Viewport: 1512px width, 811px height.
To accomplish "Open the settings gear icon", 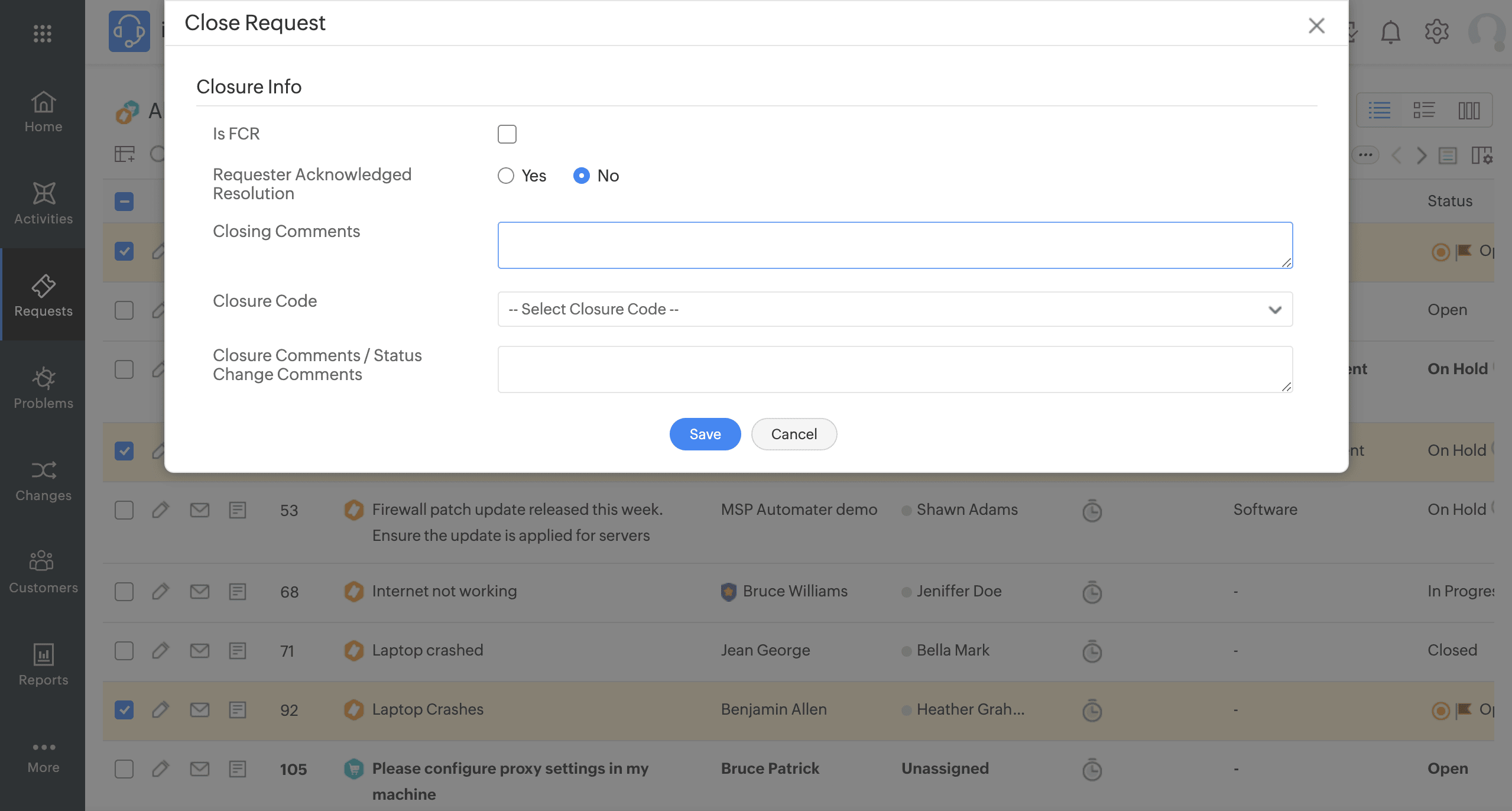I will [x=1436, y=32].
